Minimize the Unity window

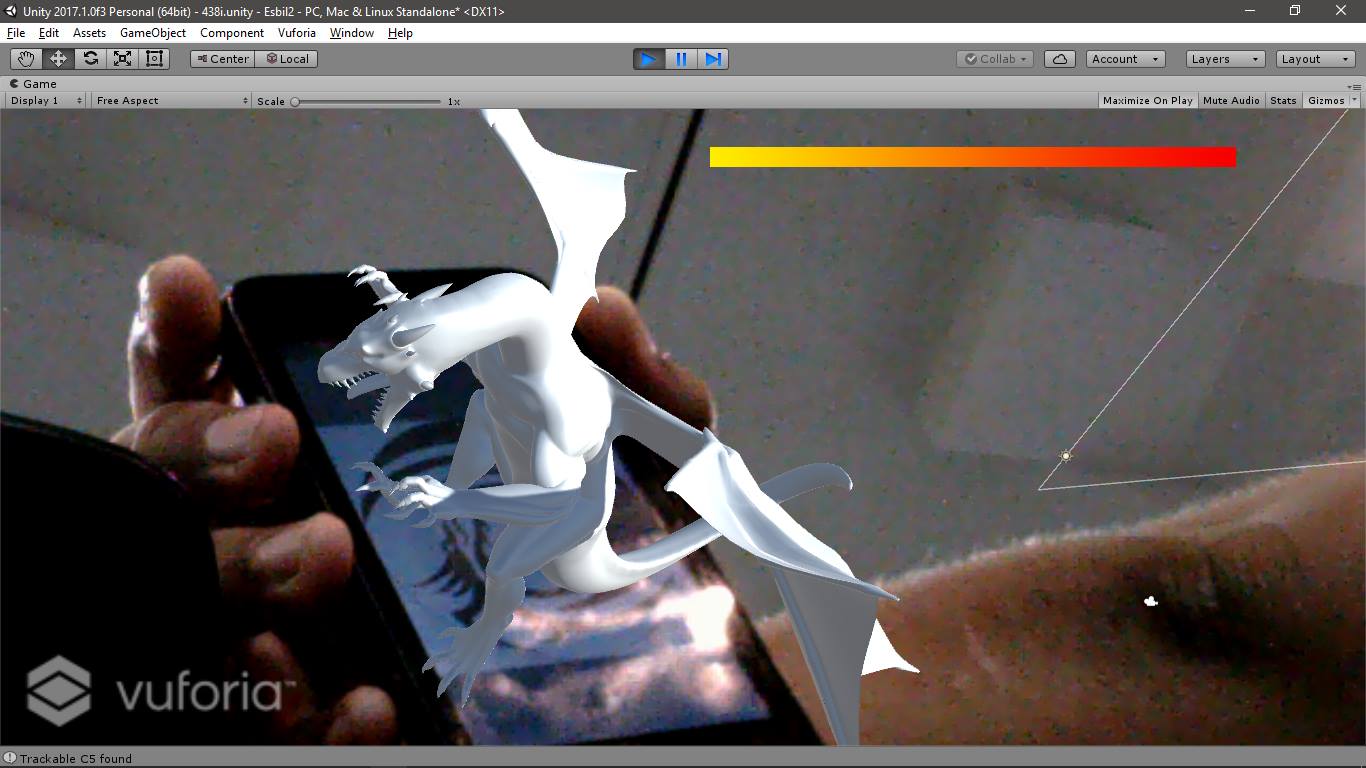click(1250, 11)
